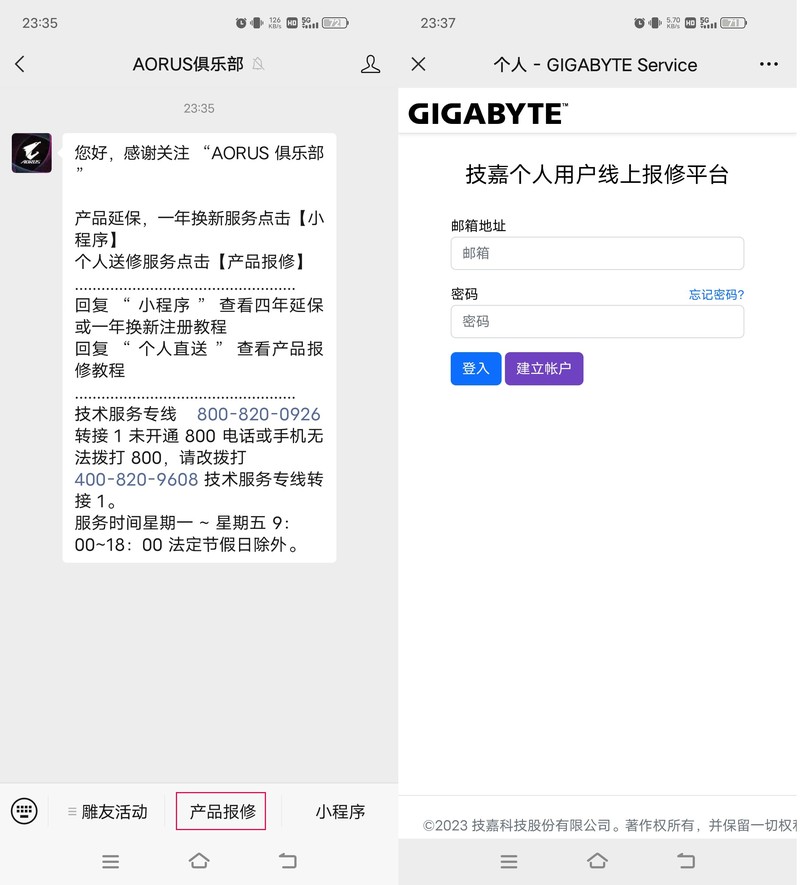Tap the AORUS club avatar in the chat
Viewport: 800px width, 885px height.
click(31, 153)
